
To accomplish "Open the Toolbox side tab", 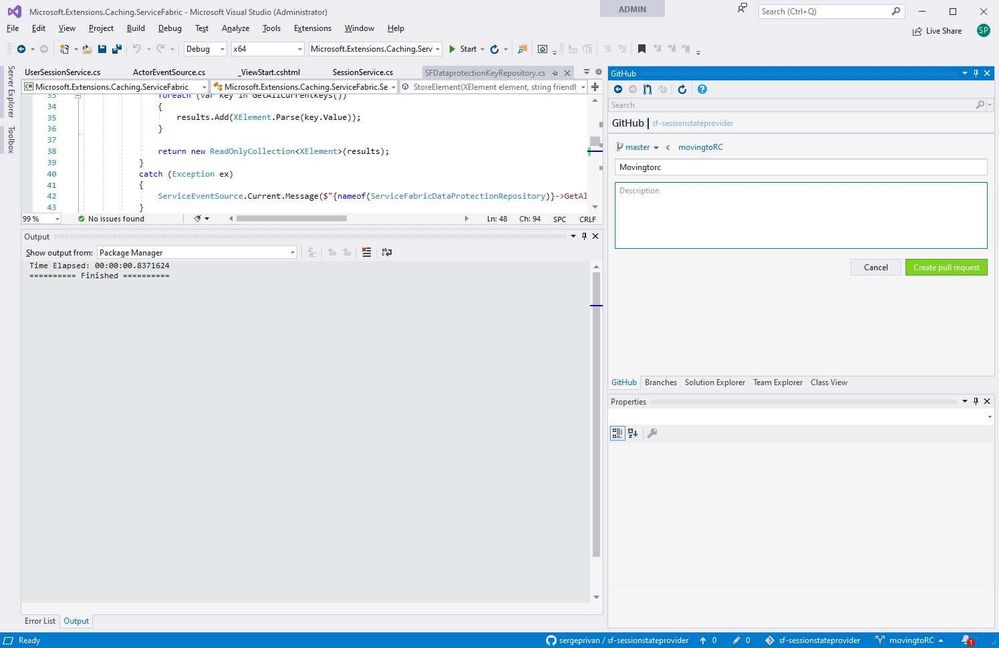I will [x=11, y=140].
